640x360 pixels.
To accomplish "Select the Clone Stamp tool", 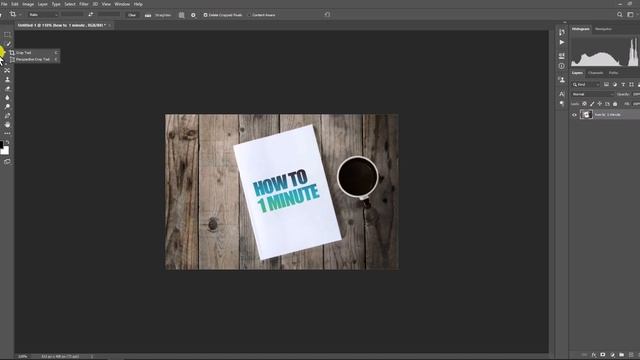I will click(x=7, y=80).
